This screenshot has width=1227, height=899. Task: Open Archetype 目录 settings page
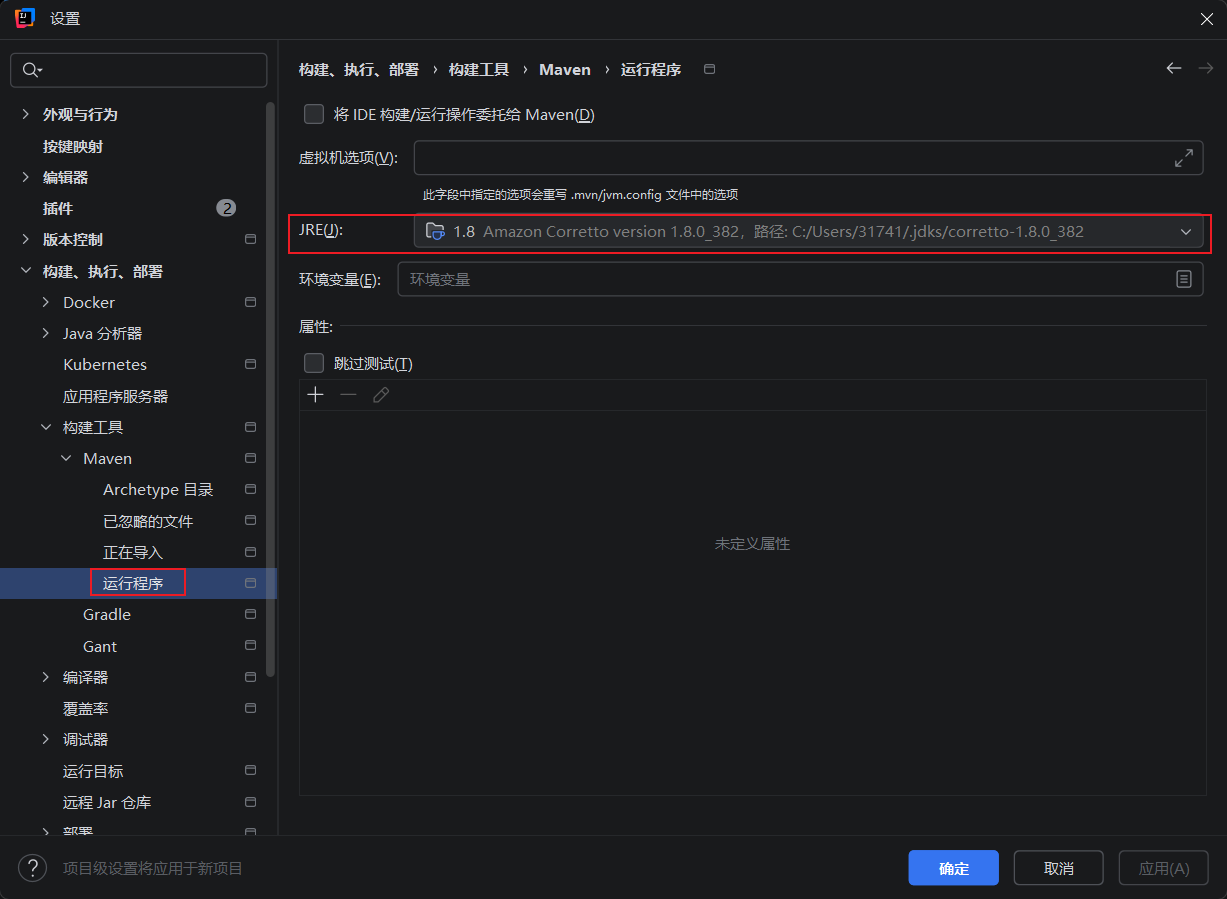click(x=158, y=490)
